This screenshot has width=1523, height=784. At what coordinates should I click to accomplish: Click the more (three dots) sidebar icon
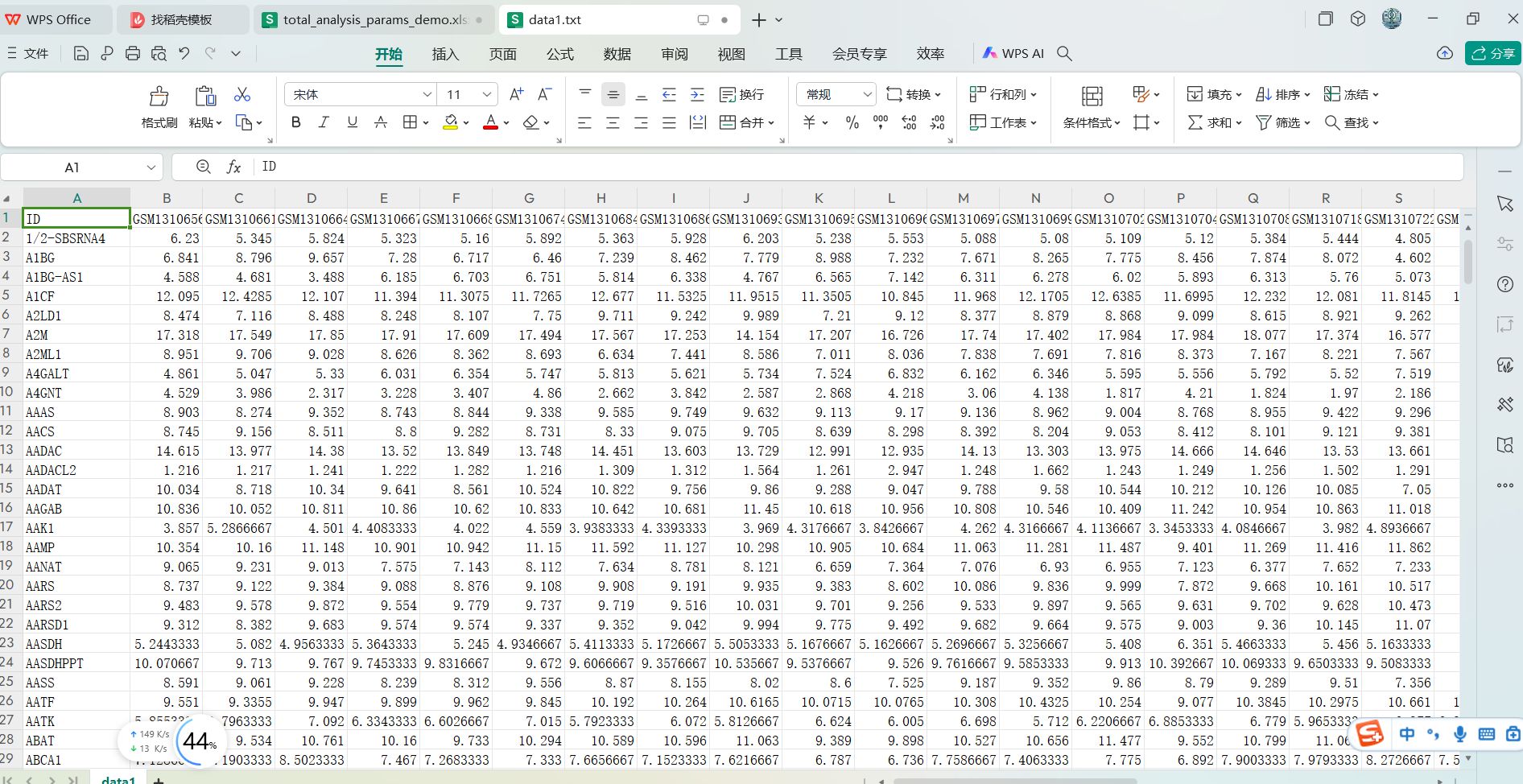click(x=1505, y=485)
